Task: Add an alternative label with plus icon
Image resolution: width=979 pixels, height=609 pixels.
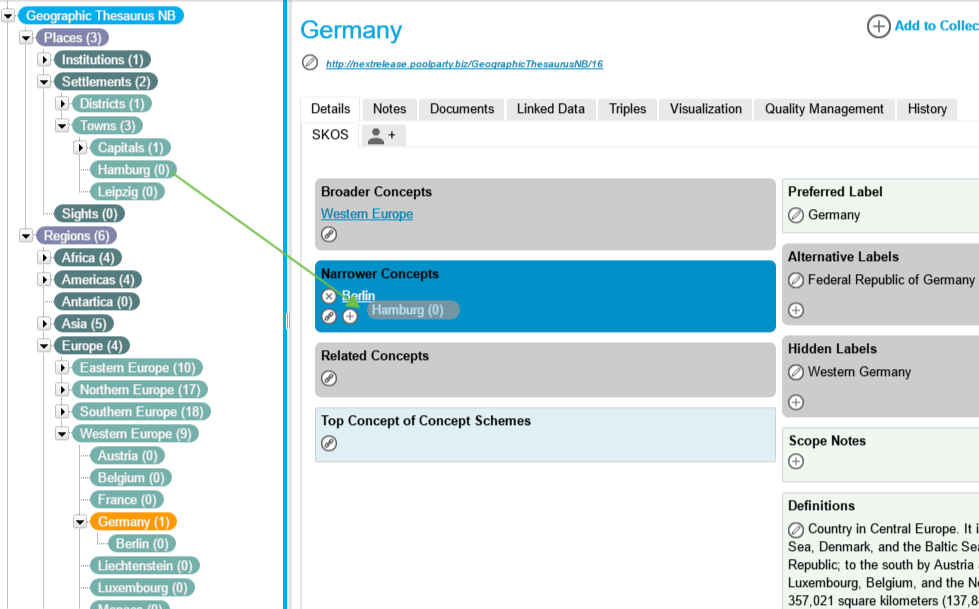Action: [x=796, y=310]
